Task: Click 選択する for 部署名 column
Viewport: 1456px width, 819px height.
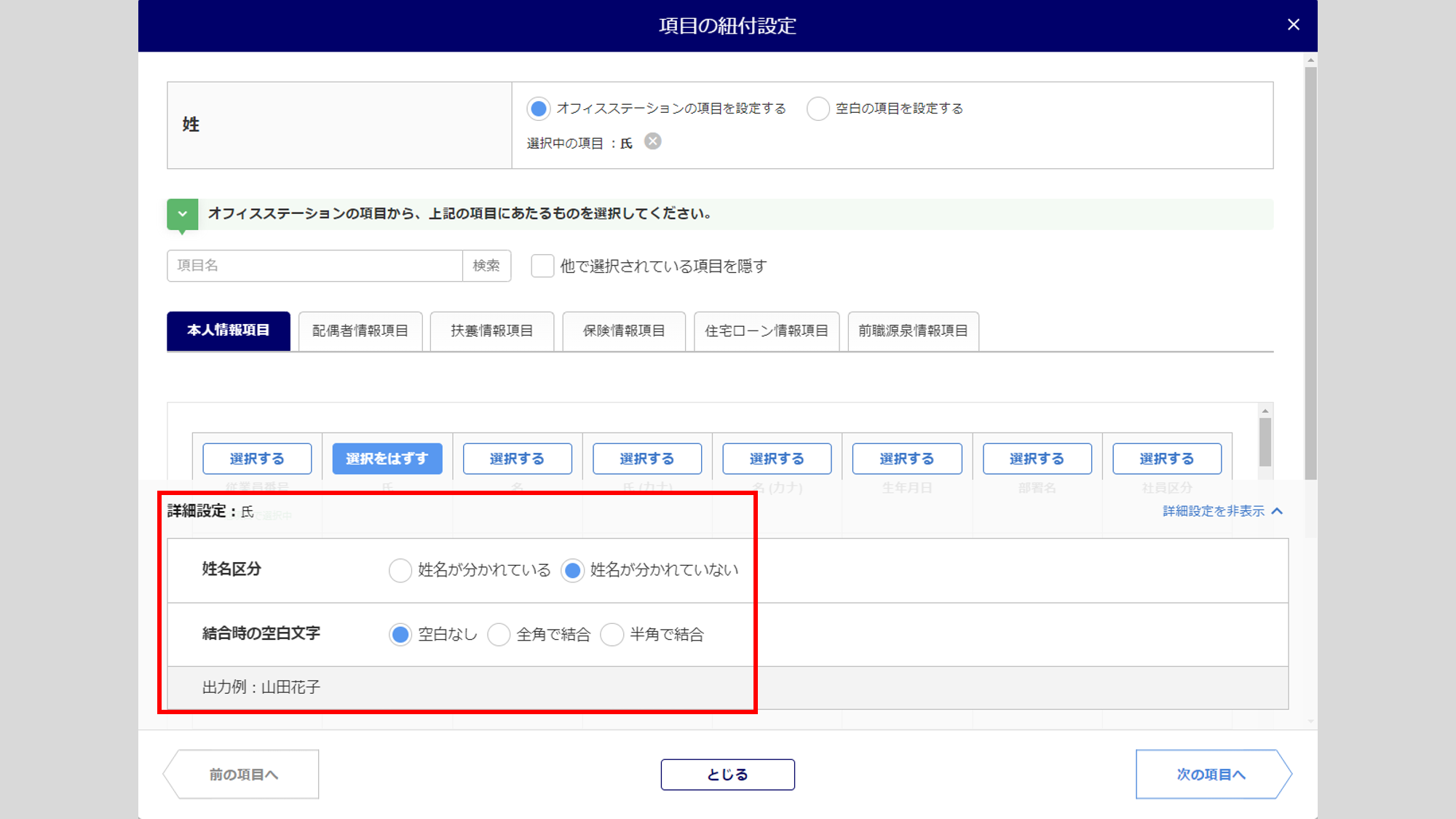Action: (x=1037, y=459)
